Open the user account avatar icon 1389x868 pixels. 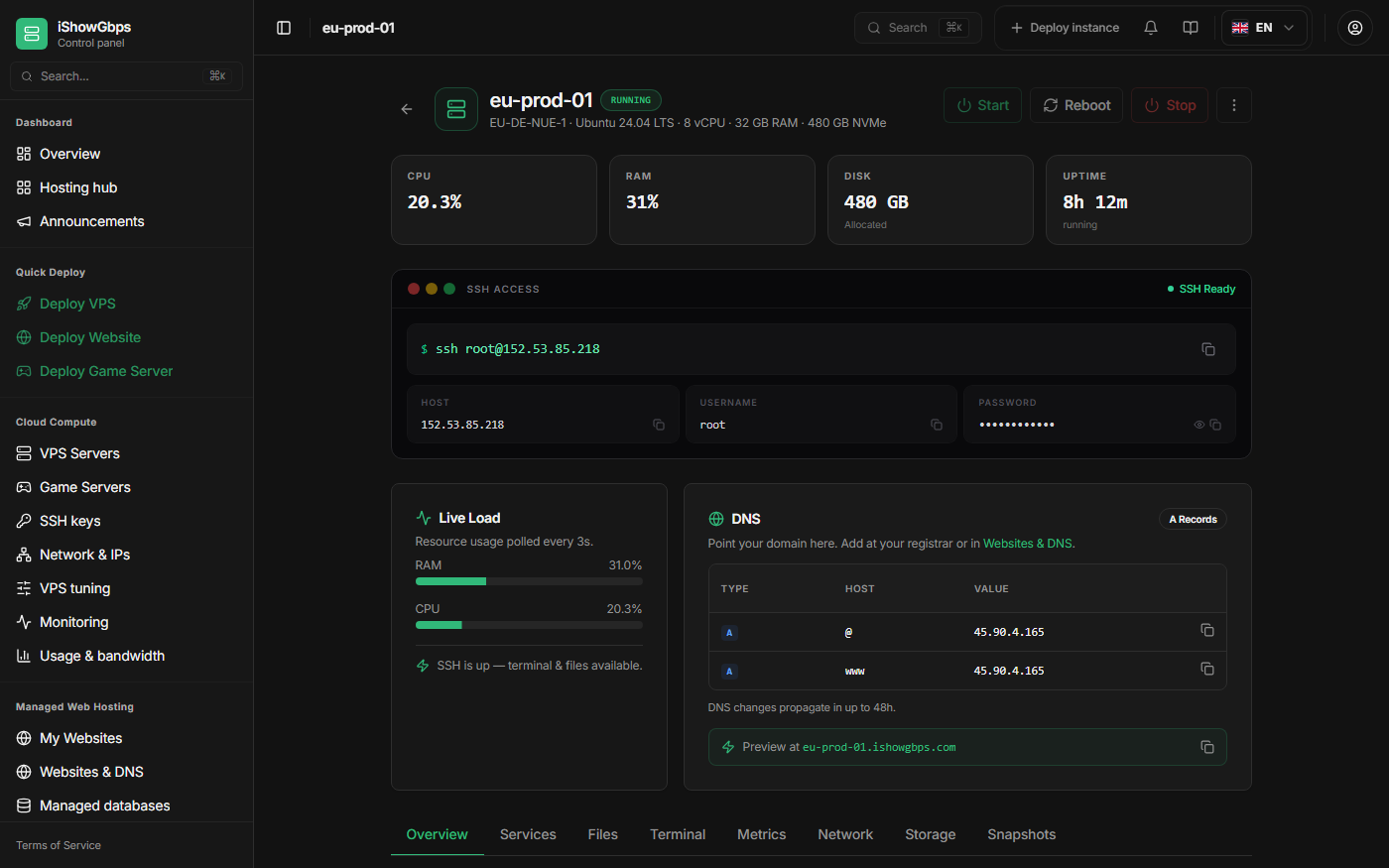pyautogui.click(x=1355, y=28)
